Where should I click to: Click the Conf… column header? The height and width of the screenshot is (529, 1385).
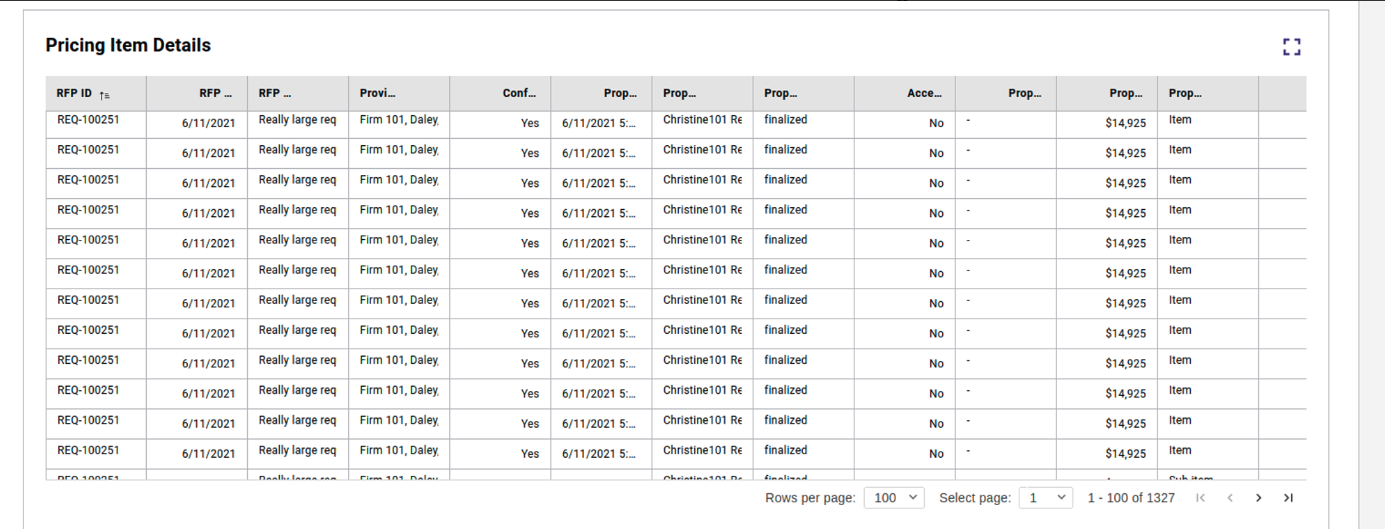(x=500, y=93)
